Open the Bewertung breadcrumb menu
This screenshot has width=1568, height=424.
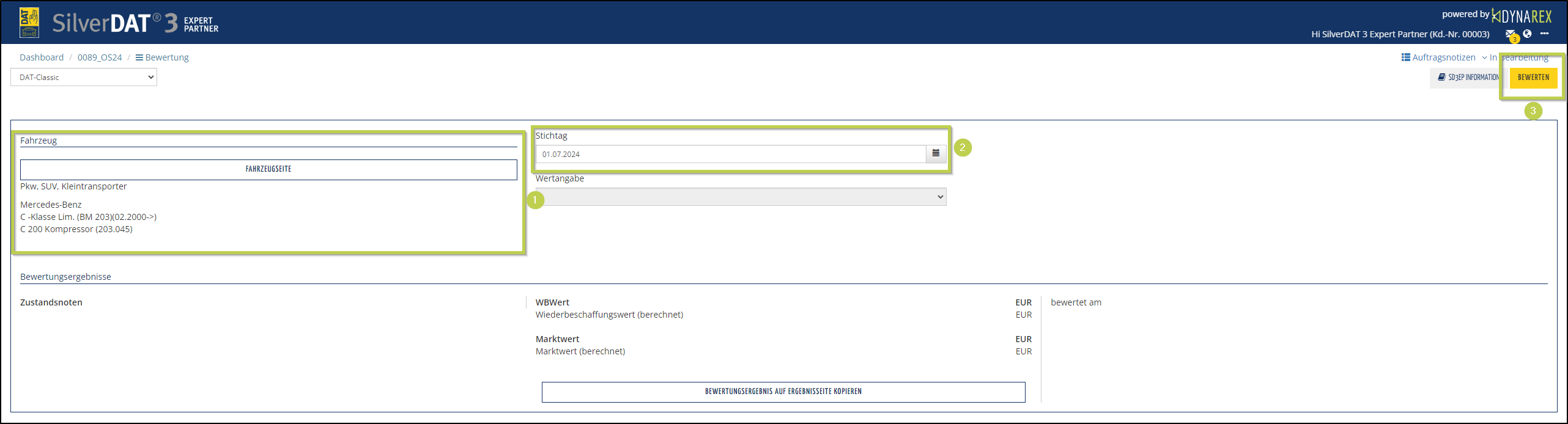166,57
